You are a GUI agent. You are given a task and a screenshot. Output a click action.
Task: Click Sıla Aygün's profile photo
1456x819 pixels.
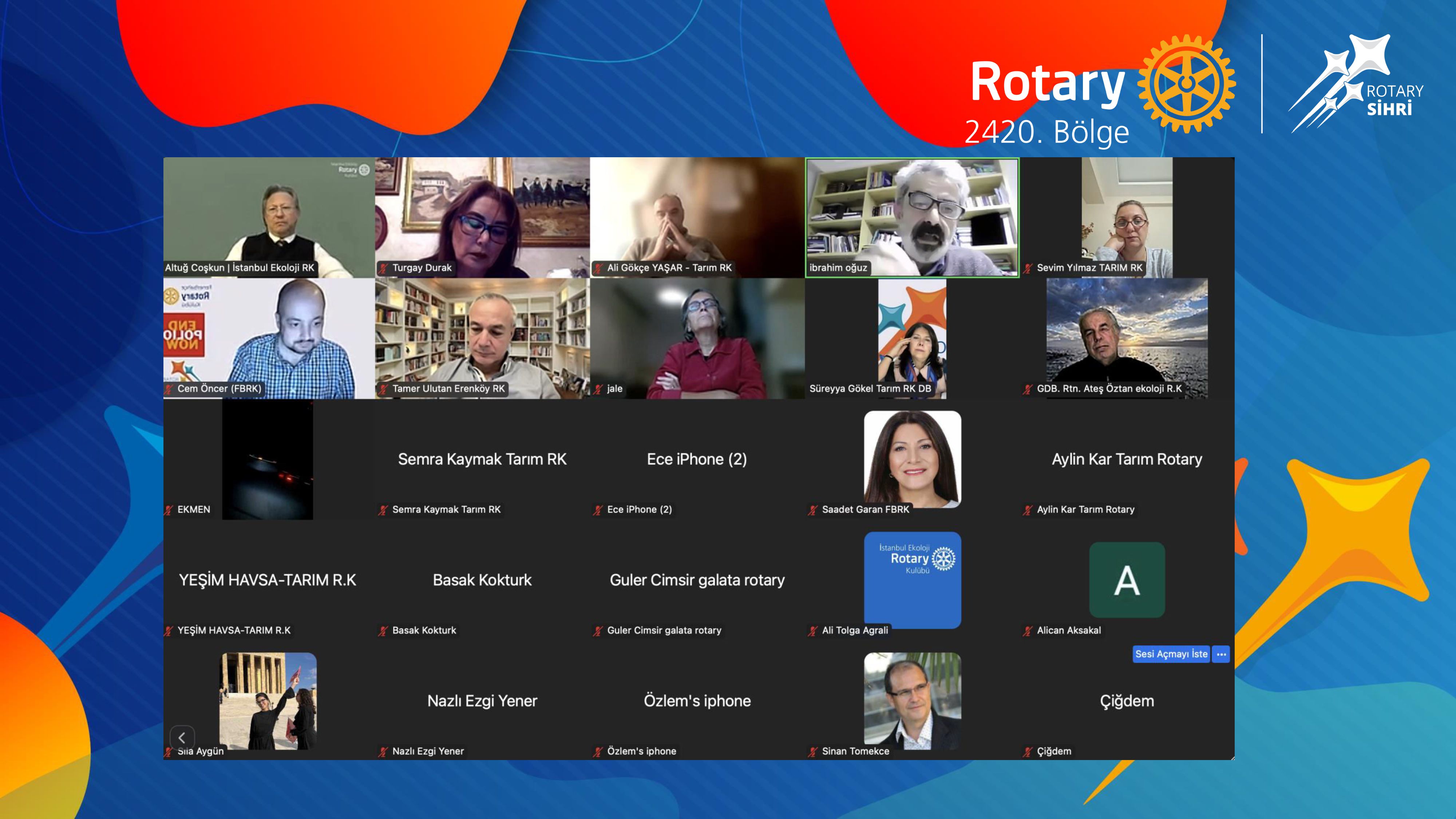268,701
